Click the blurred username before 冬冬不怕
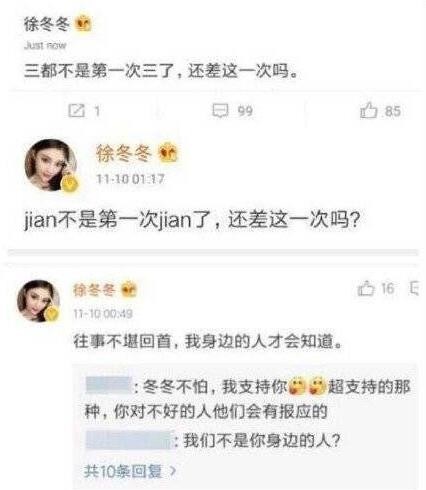This screenshot has height=490, width=426. [108, 386]
